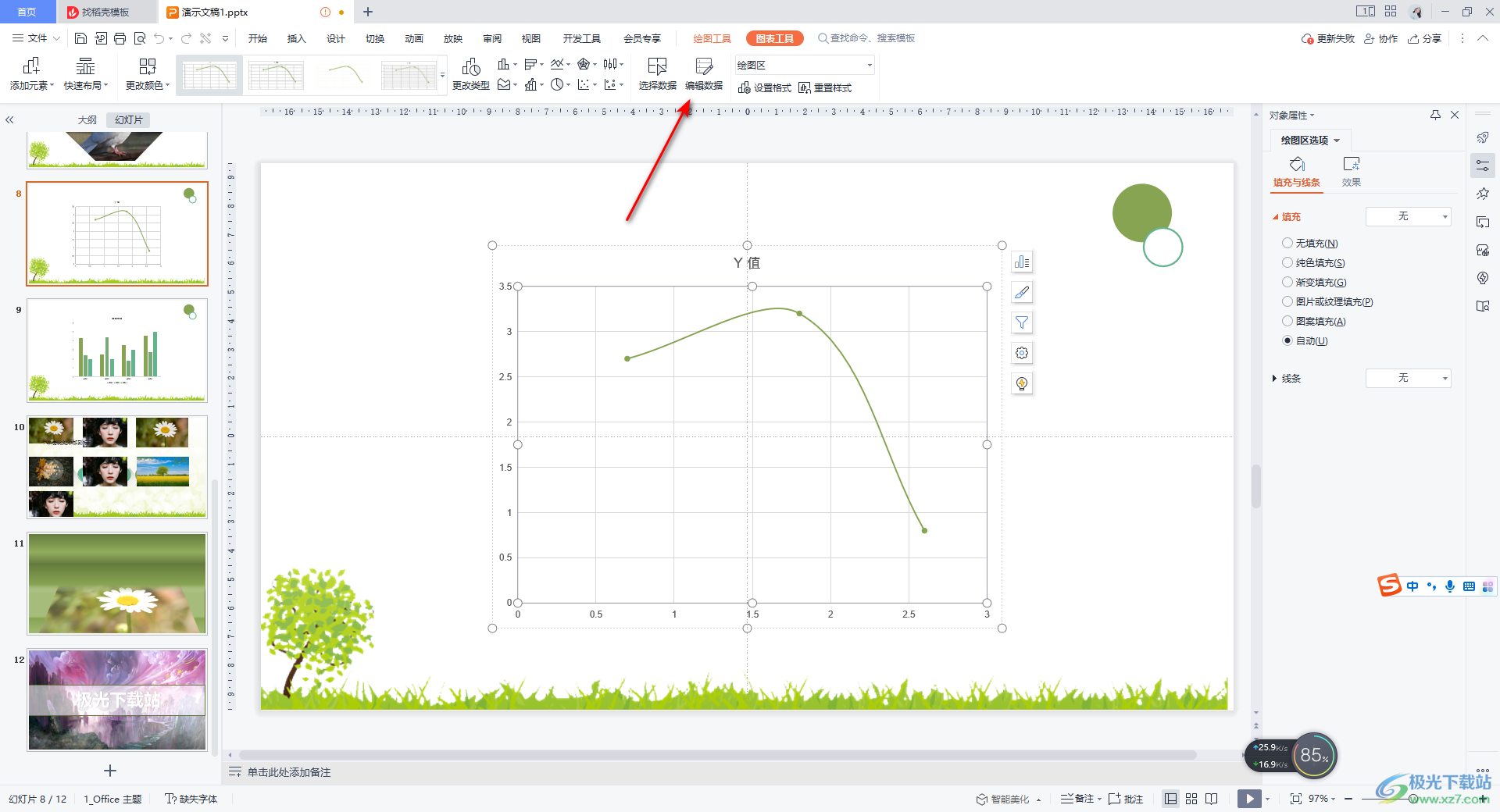Image resolution: width=1500 pixels, height=812 pixels.
Task: Click the Select Data (选择数据) icon
Action: tap(657, 67)
